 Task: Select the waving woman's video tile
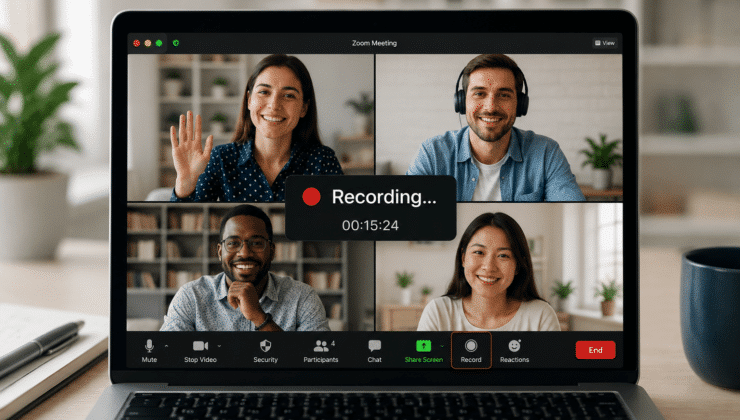click(x=251, y=127)
